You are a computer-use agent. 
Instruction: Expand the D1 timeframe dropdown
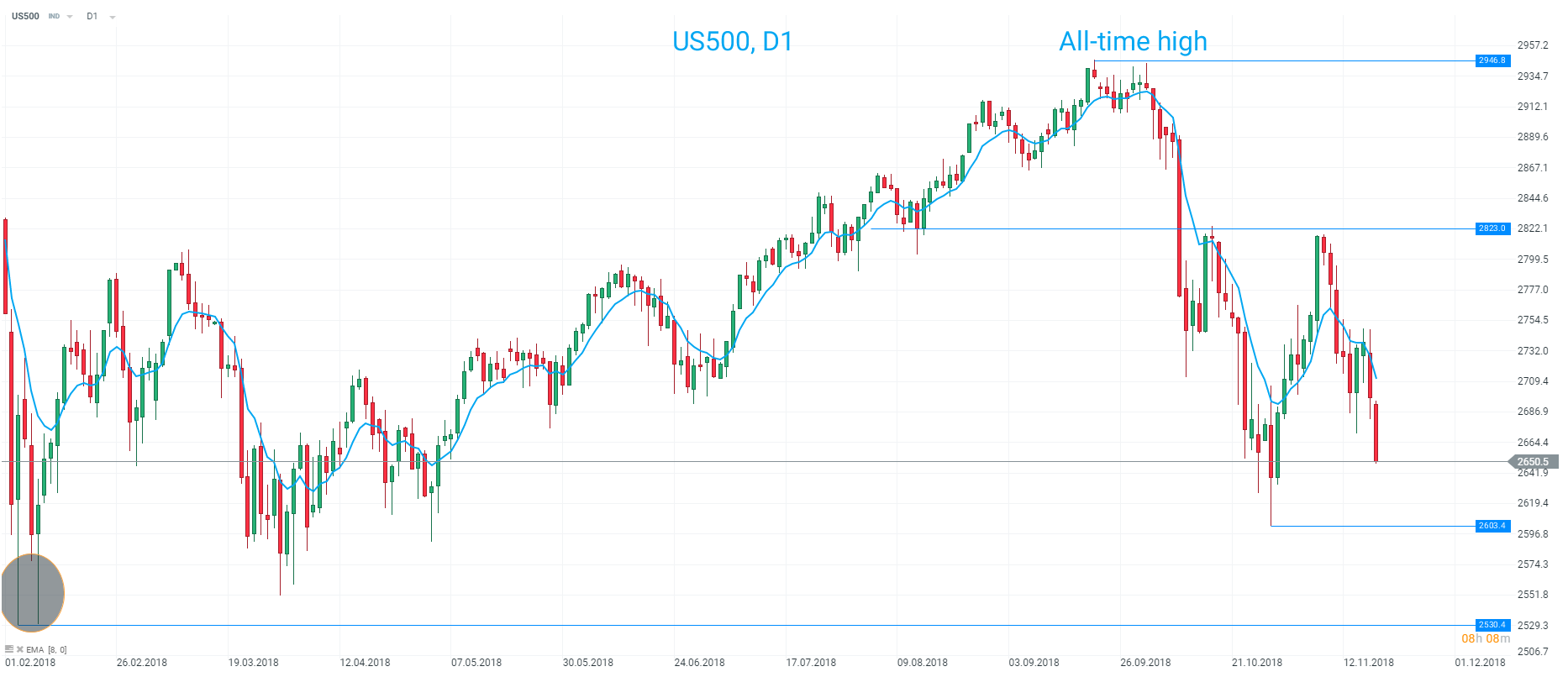(x=113, y=17)
